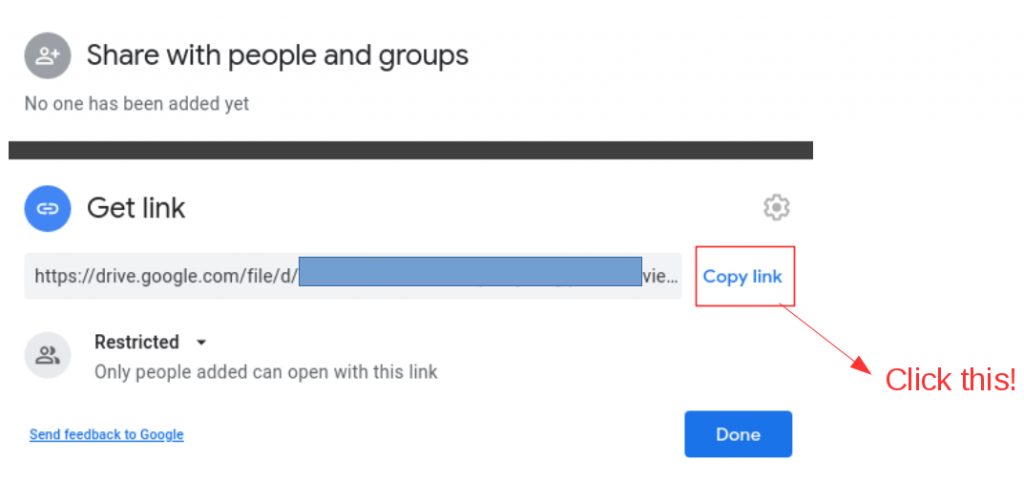The image size is (1024, 501).
Task: Click the dark gray divider bar
Action: click(411, 150)
